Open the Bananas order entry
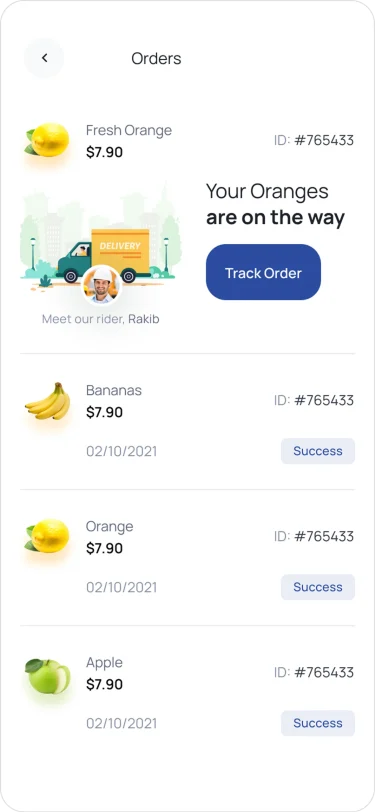The width and height of the screenshot is (375, 812). (188, 422)
